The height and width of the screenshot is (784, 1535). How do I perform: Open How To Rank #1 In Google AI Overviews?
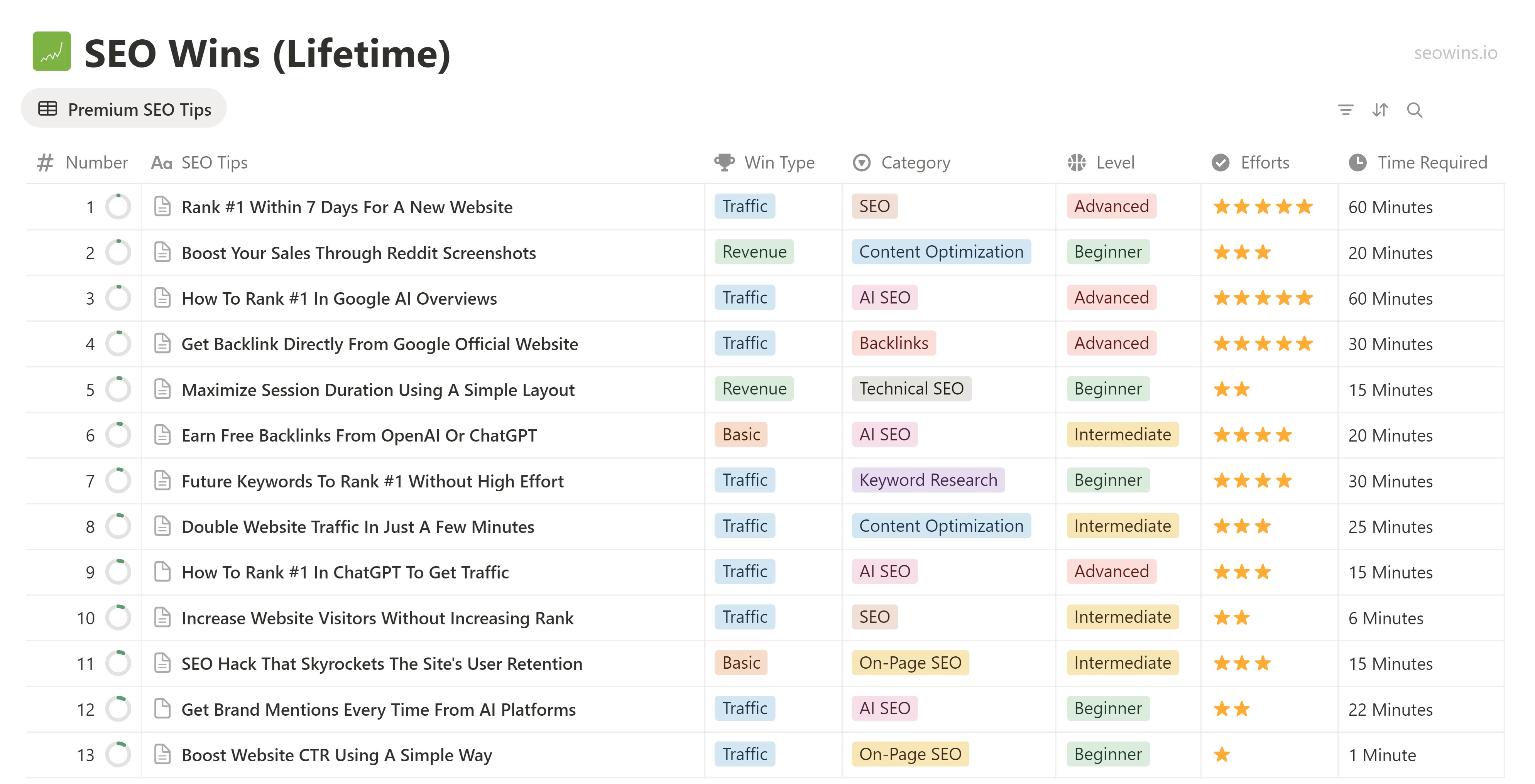(x=338, y=298)
